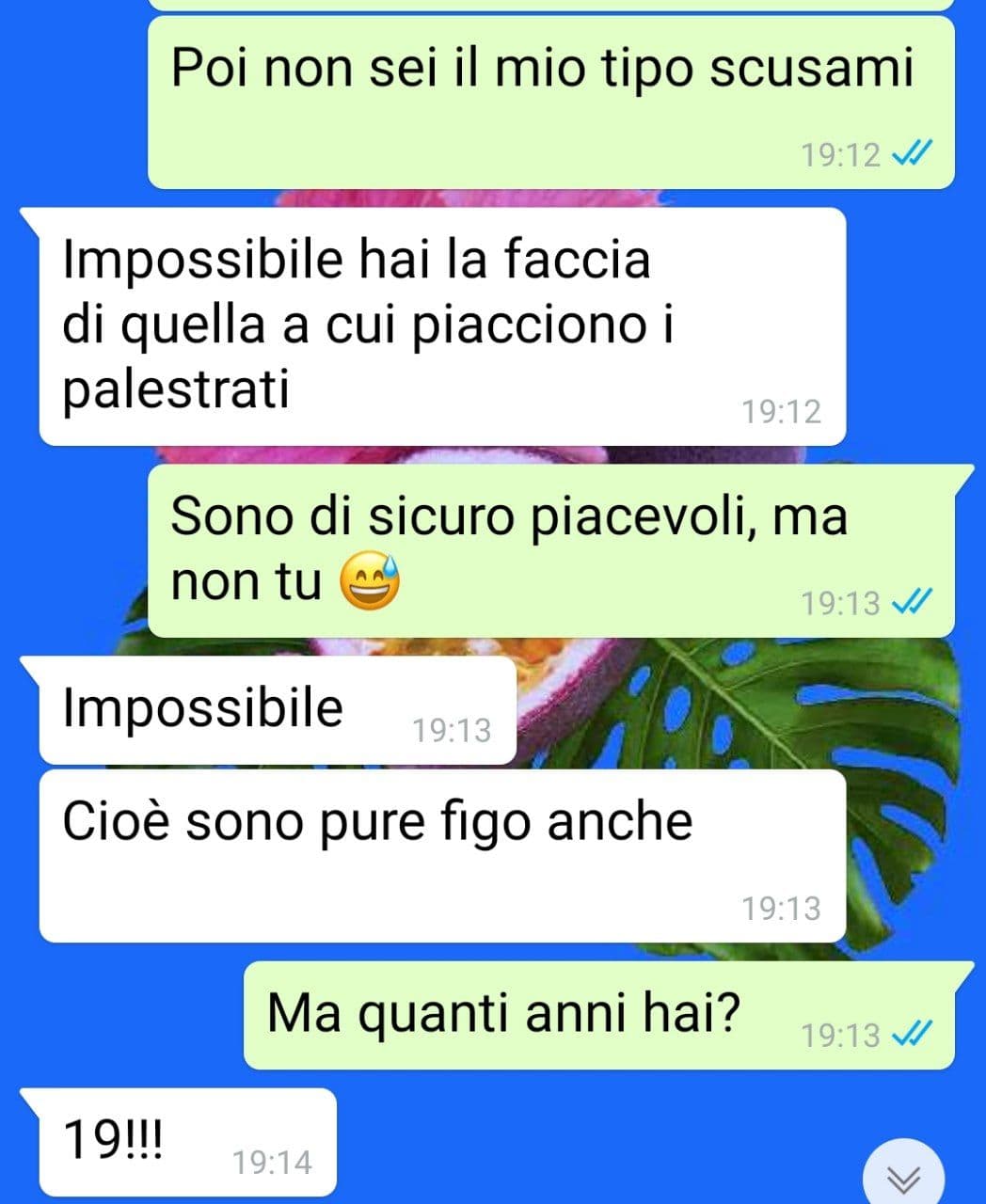
Task: Tap the blue double check on 'Poi non sei' message
Action: 911,154
